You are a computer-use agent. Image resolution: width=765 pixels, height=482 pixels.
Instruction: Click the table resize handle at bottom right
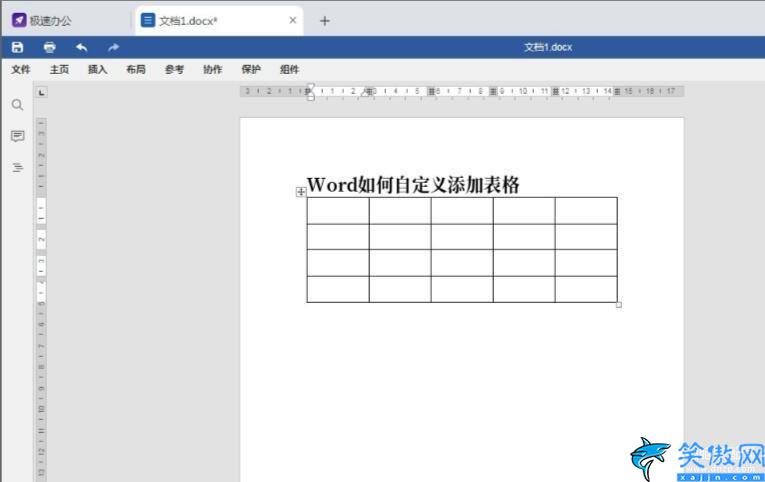619,305
